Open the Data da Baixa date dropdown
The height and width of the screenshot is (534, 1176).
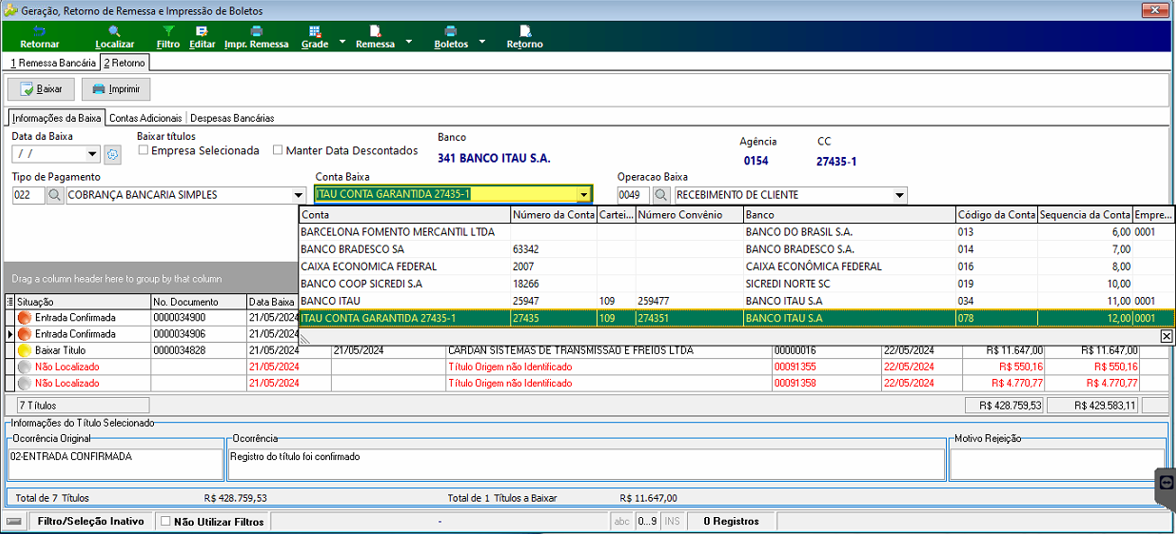93,154
